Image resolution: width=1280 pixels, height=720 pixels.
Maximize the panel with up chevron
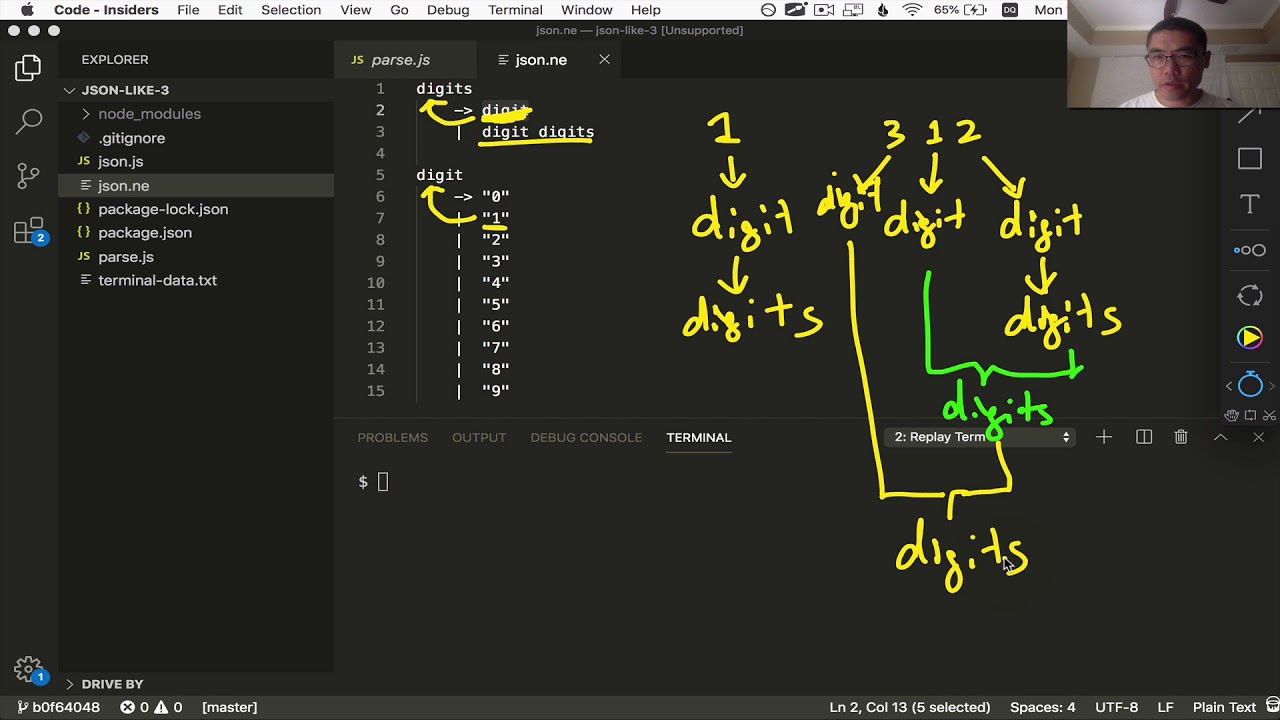[x=1220, y=437]
